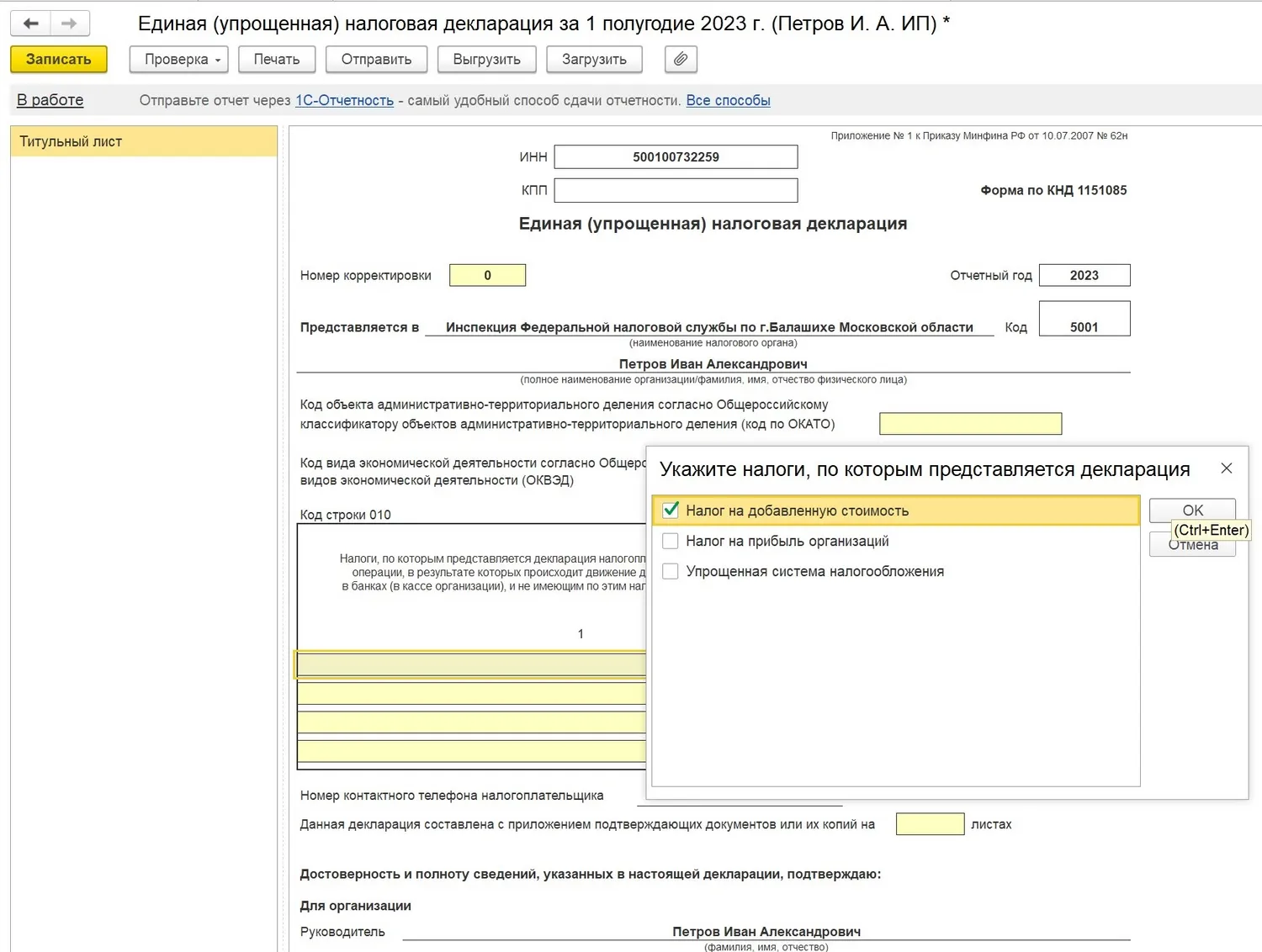Click the ОКАТО code input field
1262x952 pixels.
click(970, 424)
